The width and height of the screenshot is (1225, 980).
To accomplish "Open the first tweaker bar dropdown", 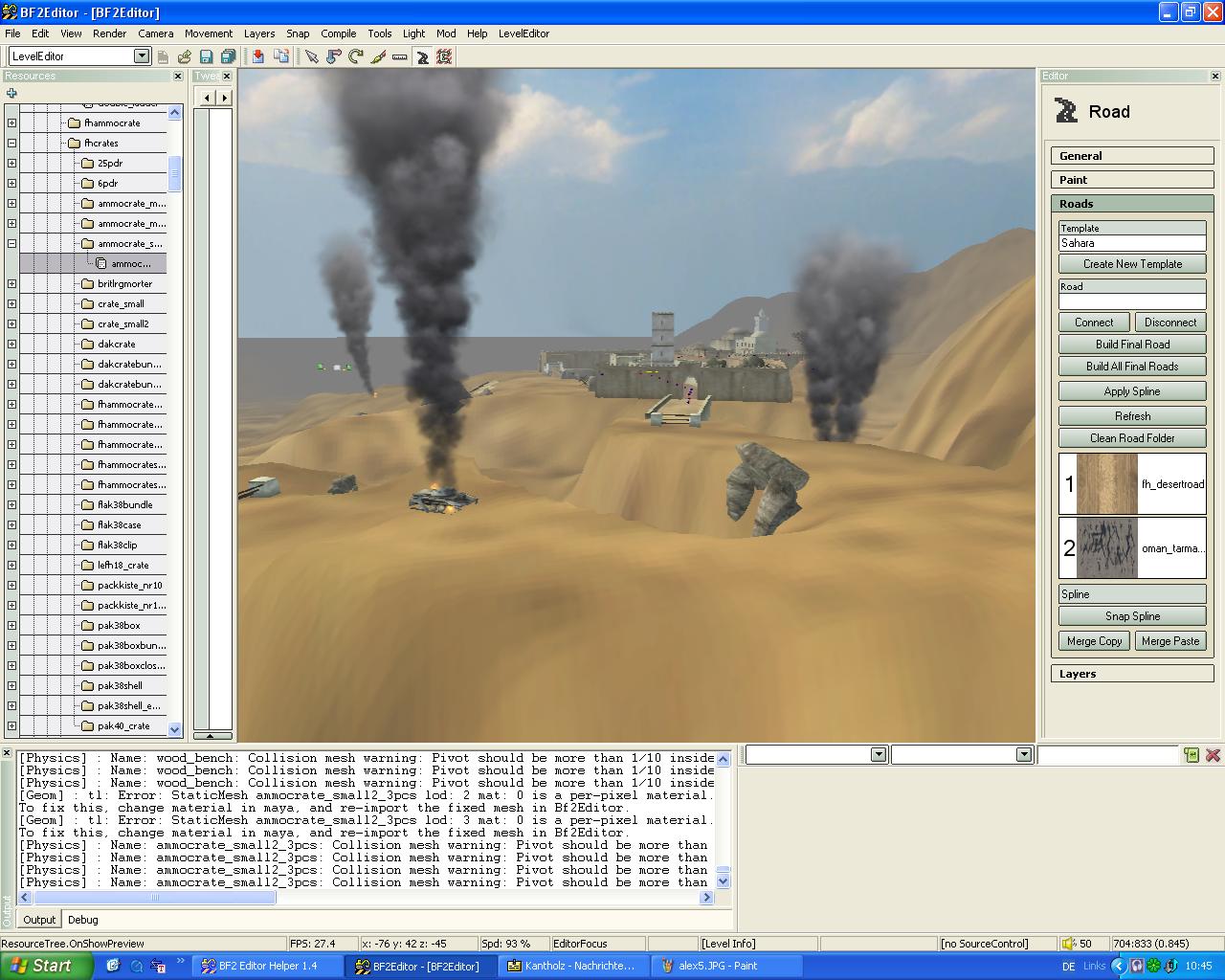I will click(x=879, y=755).
